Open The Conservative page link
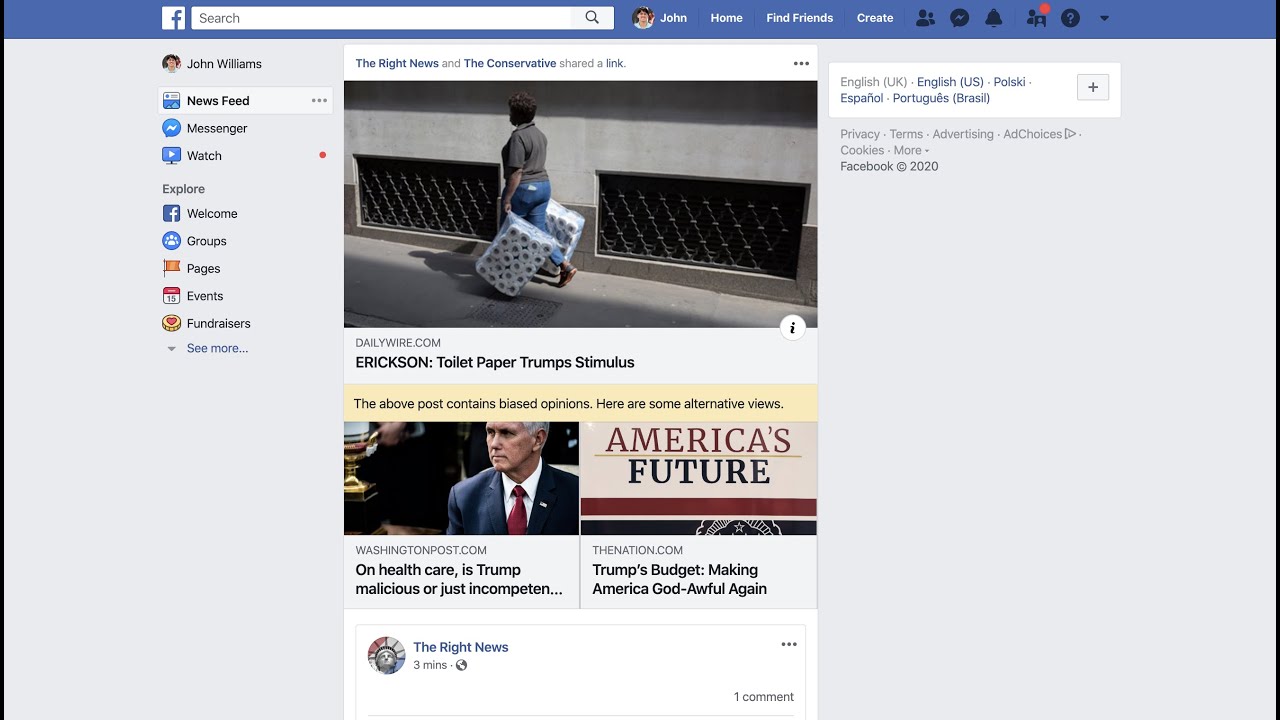This screenshot has width=1280, height=720. coord(510,63)
